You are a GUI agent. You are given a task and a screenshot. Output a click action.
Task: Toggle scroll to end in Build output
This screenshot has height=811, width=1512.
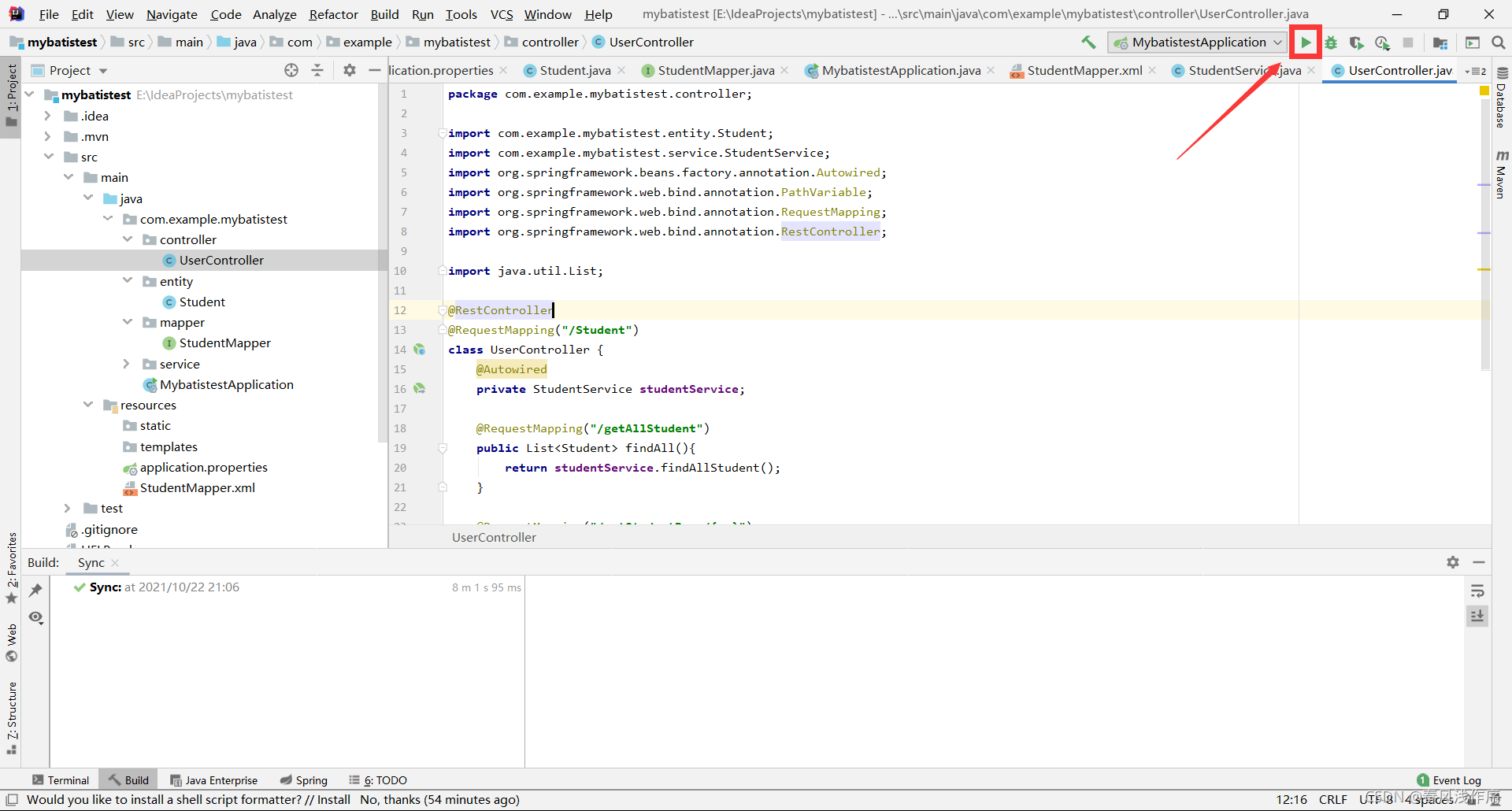(x=1477, y=617)
